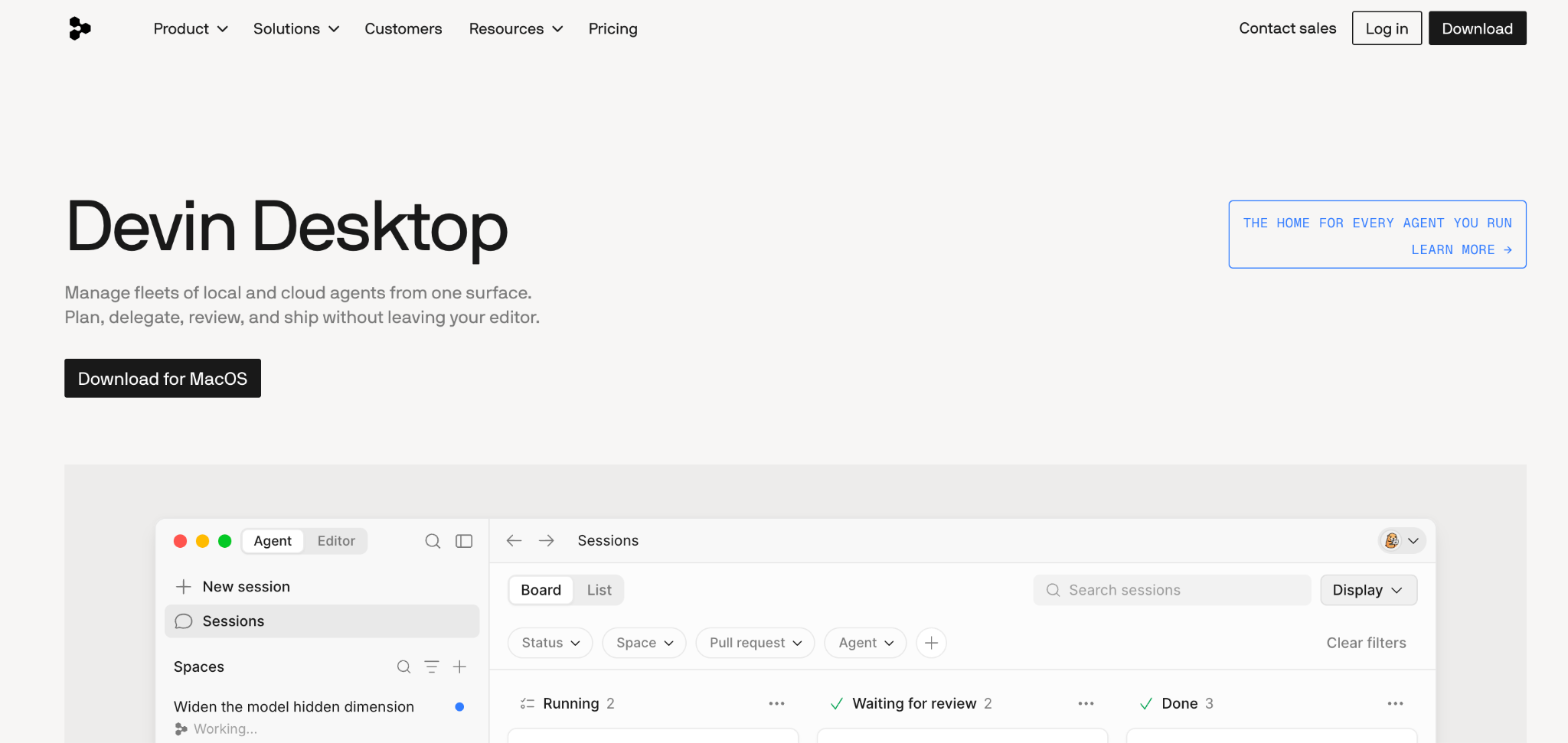The image size is (1568, 743).
Task: Search spaces using the magnifier icon
Action: [403, 666]
